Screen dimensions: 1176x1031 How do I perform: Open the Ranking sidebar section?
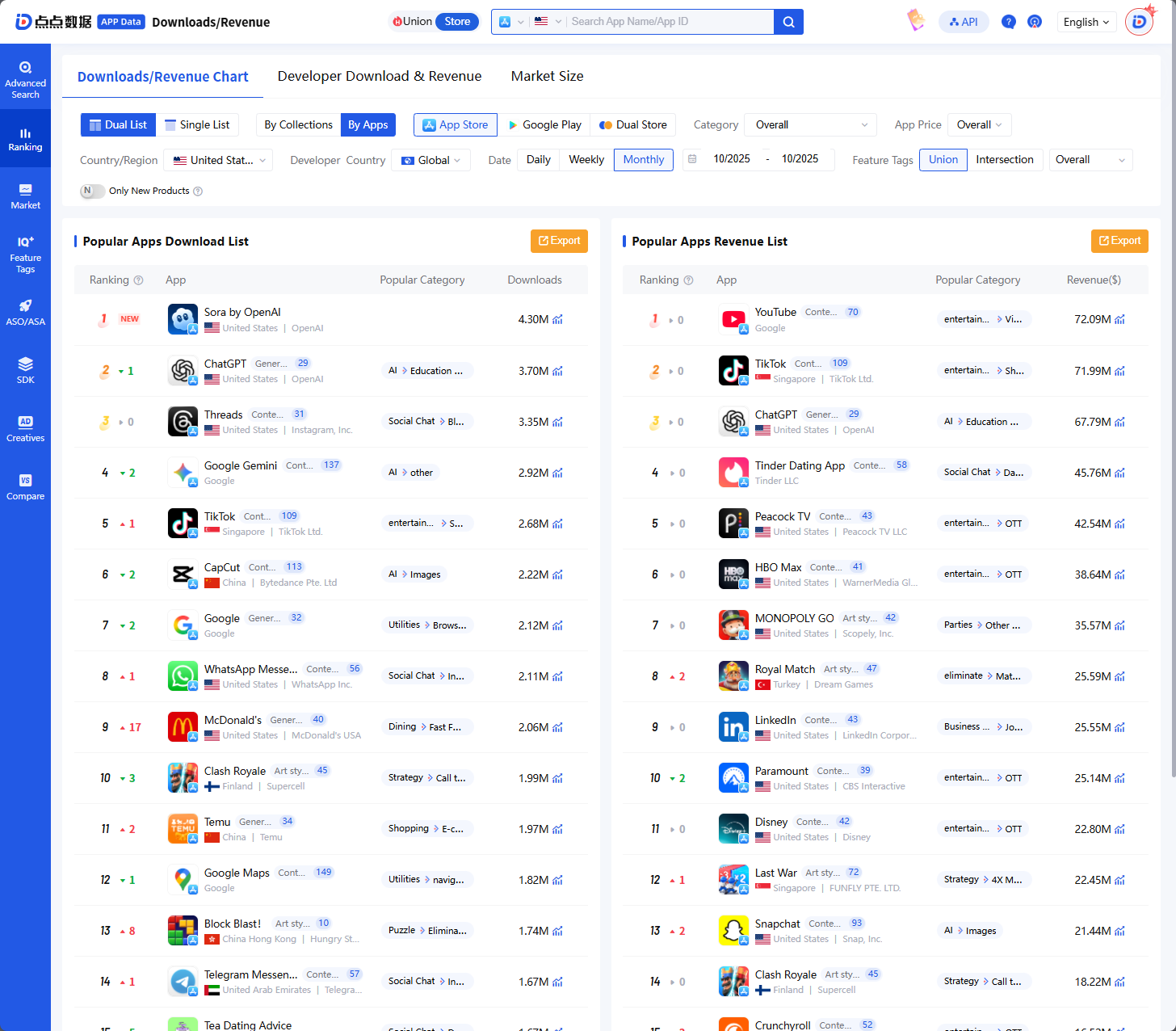[x=25, y=139]
